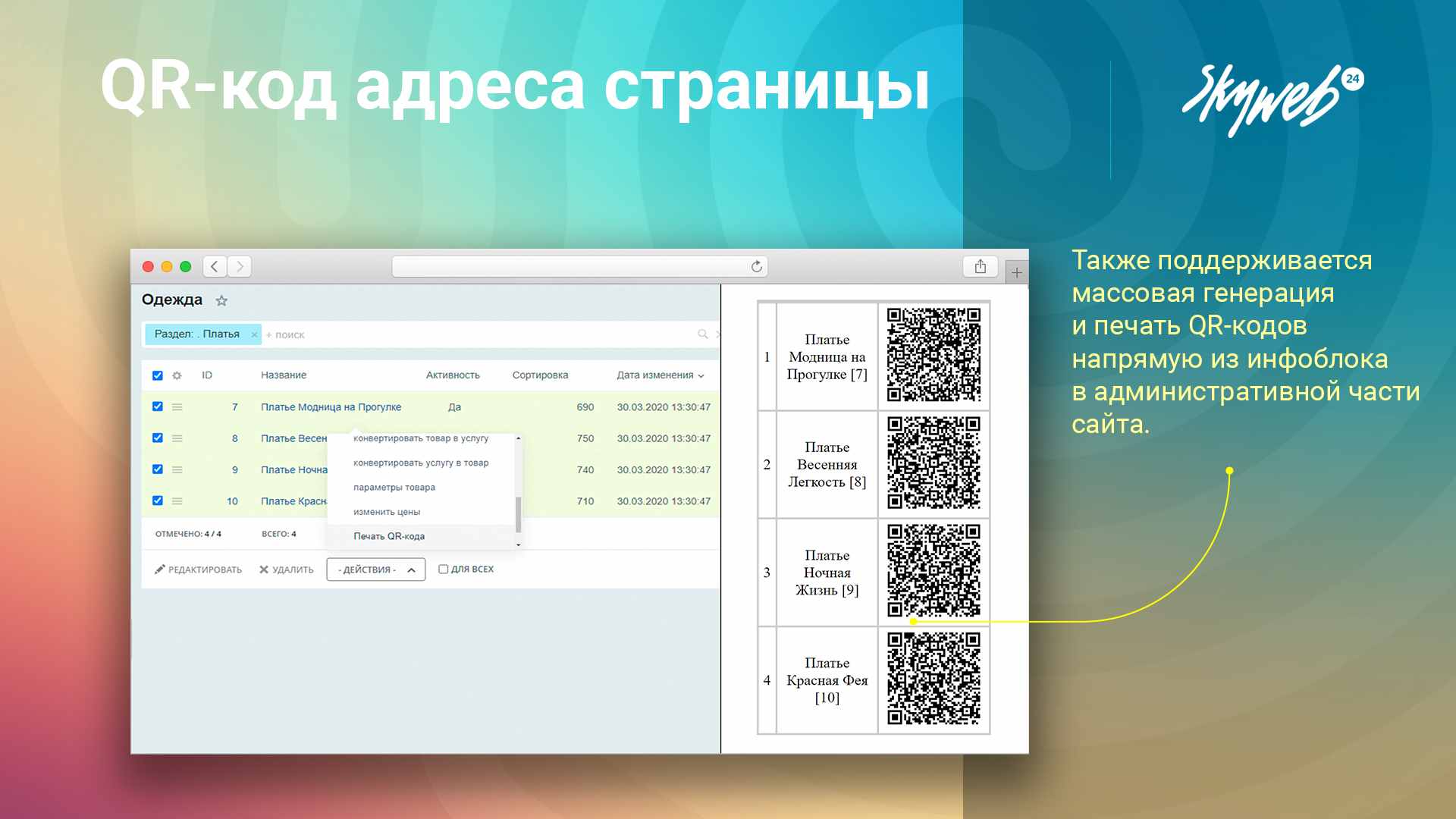Click the page reload icon in address bar

(x=756, y=266)
